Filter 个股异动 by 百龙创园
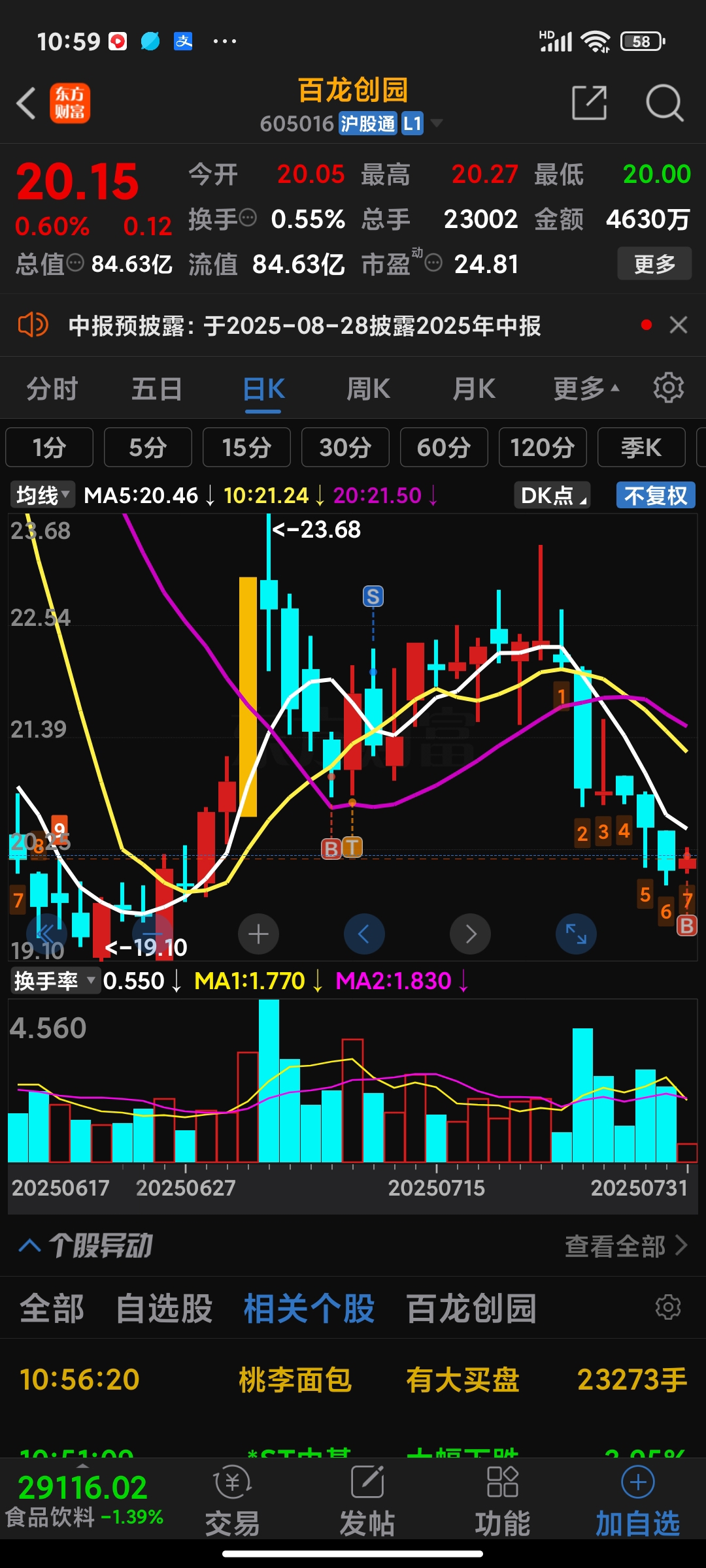This screenshot has width=706, height=1568. (471, 1309)
